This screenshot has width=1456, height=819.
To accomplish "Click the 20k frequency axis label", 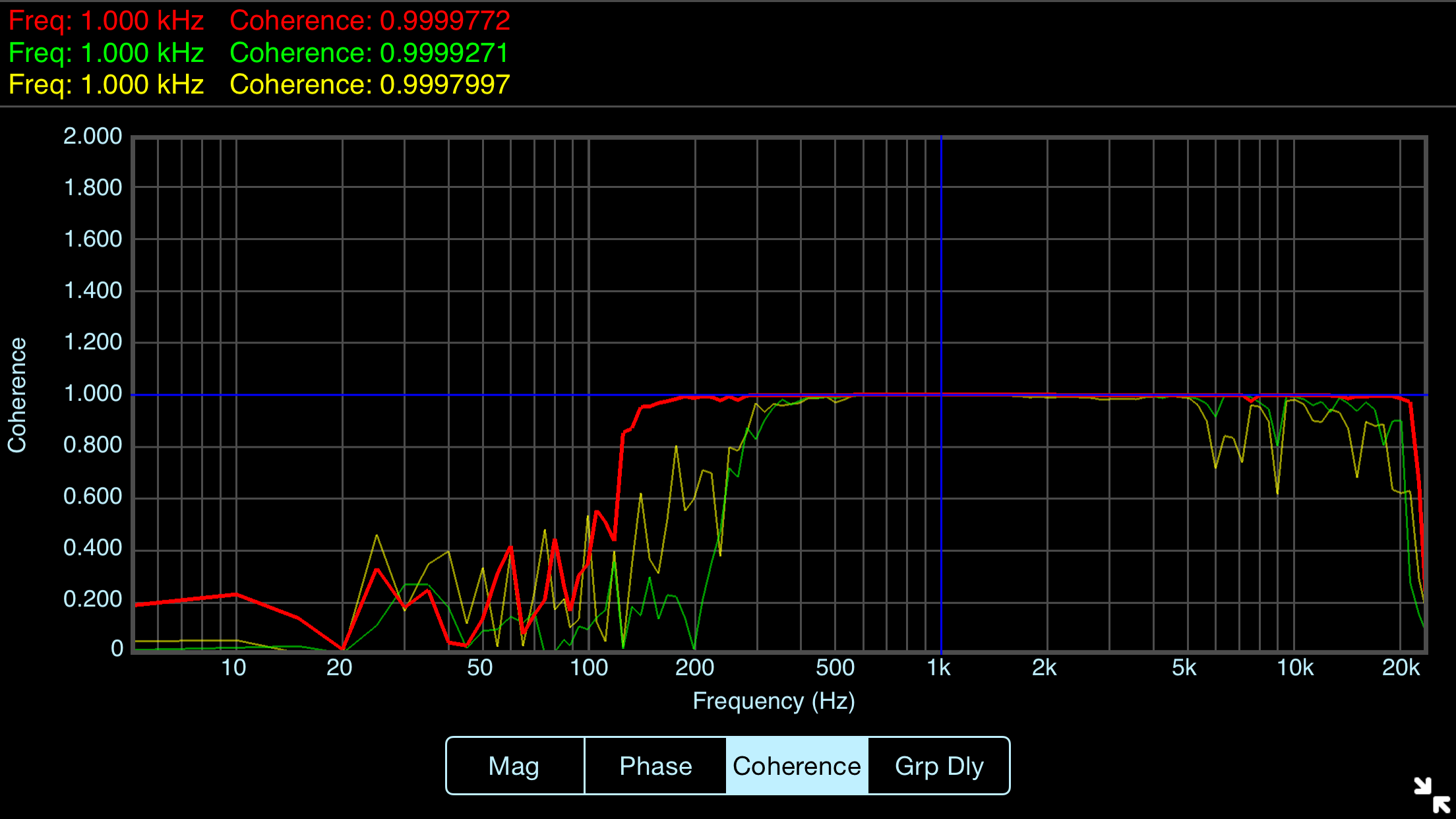I will point(1401,668).
